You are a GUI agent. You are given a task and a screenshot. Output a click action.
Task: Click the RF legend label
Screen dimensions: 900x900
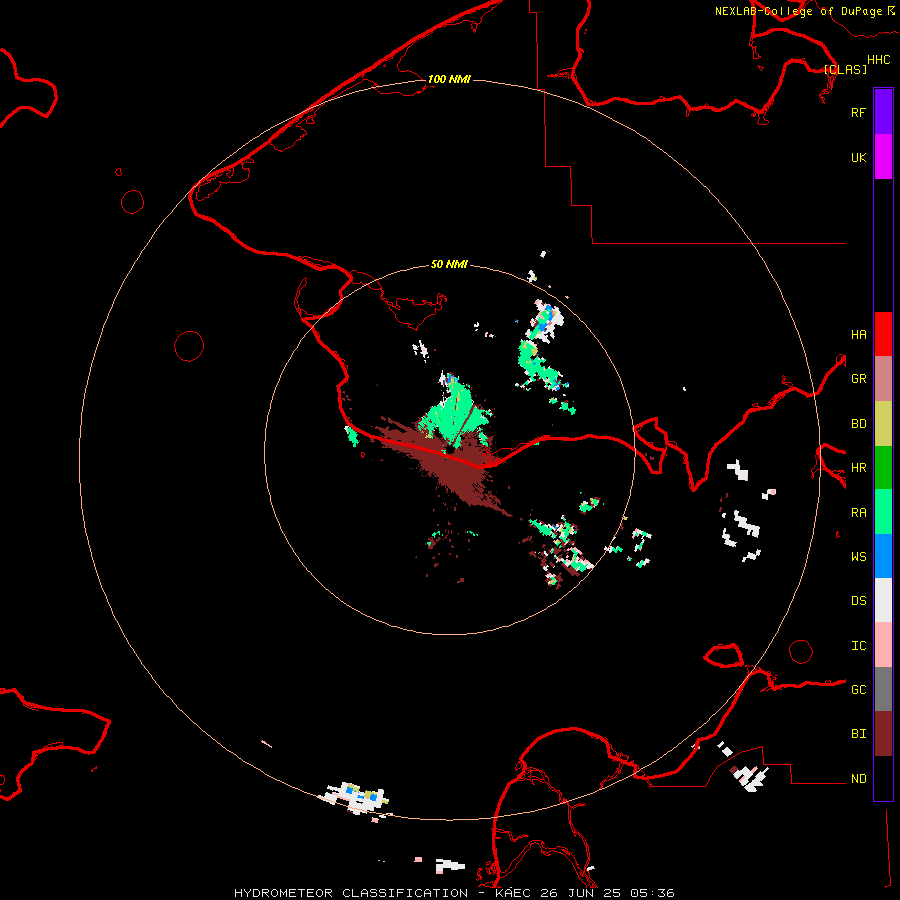tap(858, 112)
